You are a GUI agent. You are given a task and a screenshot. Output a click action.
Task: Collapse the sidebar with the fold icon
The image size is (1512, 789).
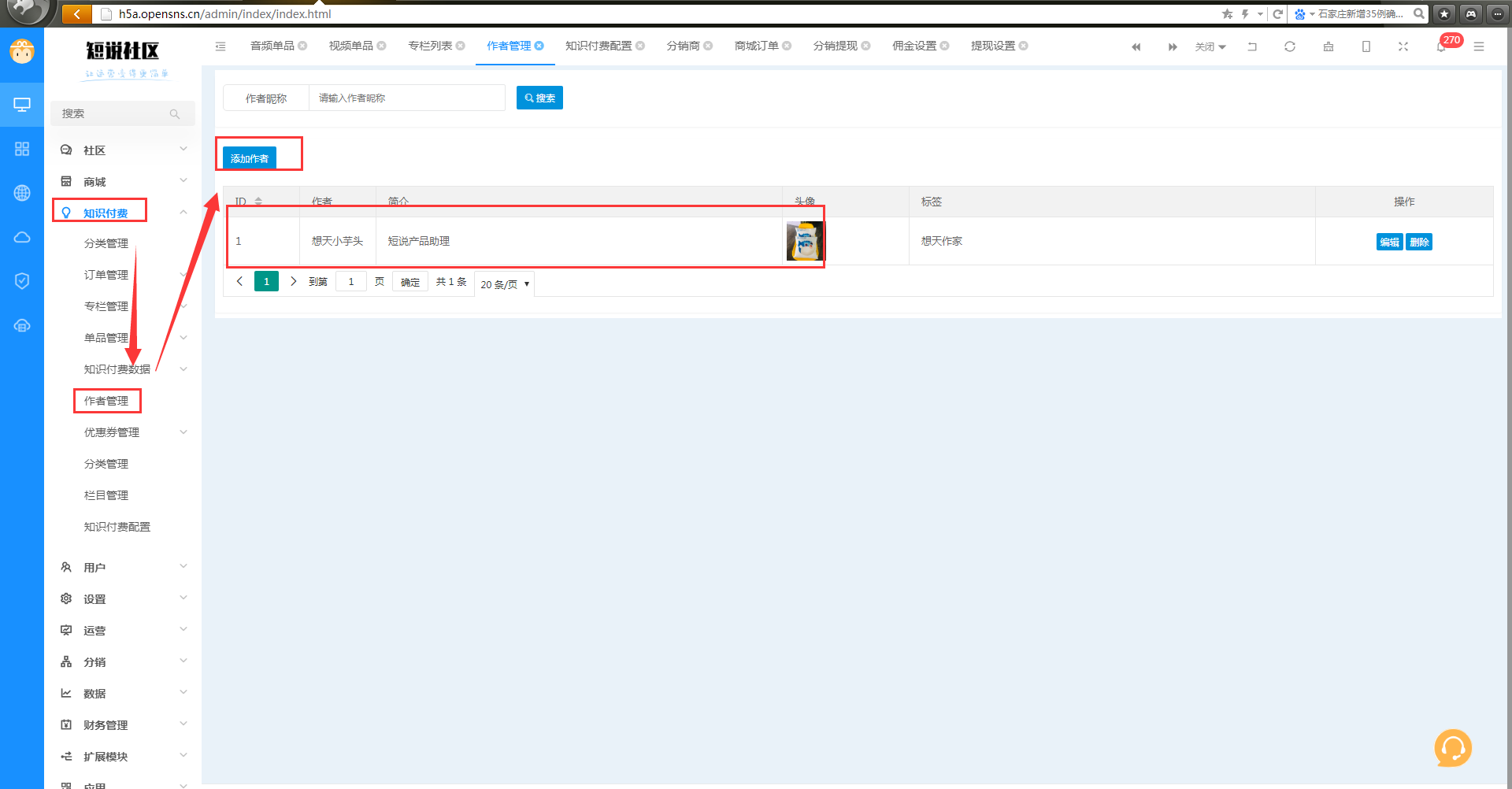(x=220, y=46)
